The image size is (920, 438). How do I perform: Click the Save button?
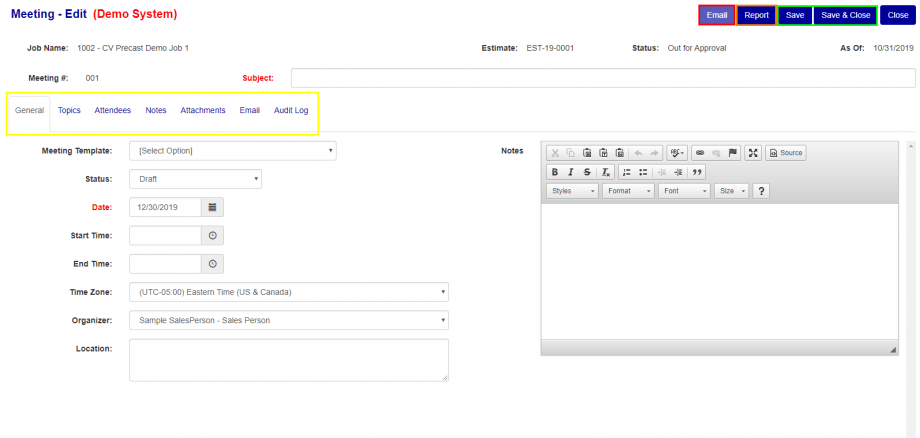tap(795, 15)
